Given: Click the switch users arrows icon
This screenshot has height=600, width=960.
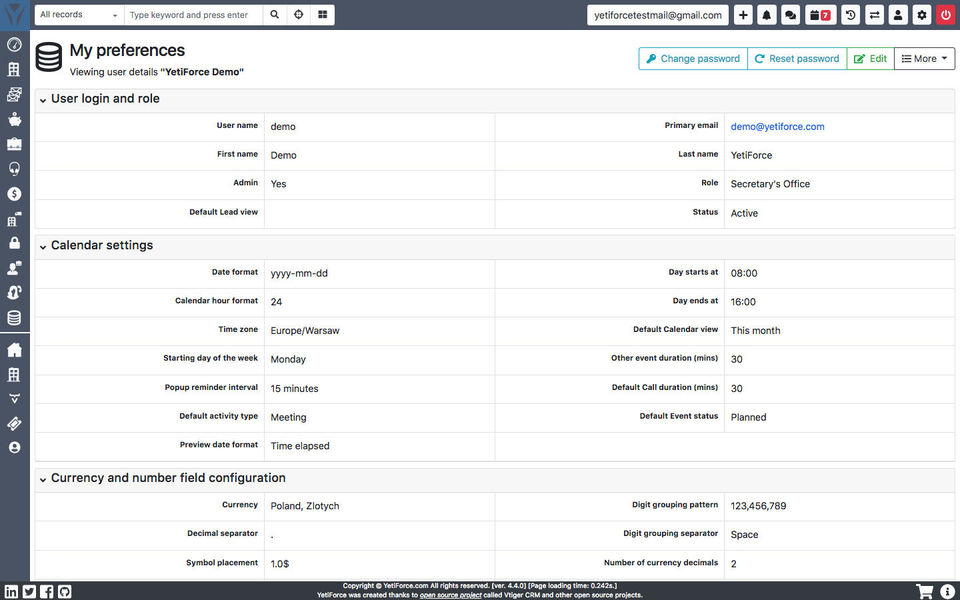Looking at the screenshot, I should tap(874, 15).
